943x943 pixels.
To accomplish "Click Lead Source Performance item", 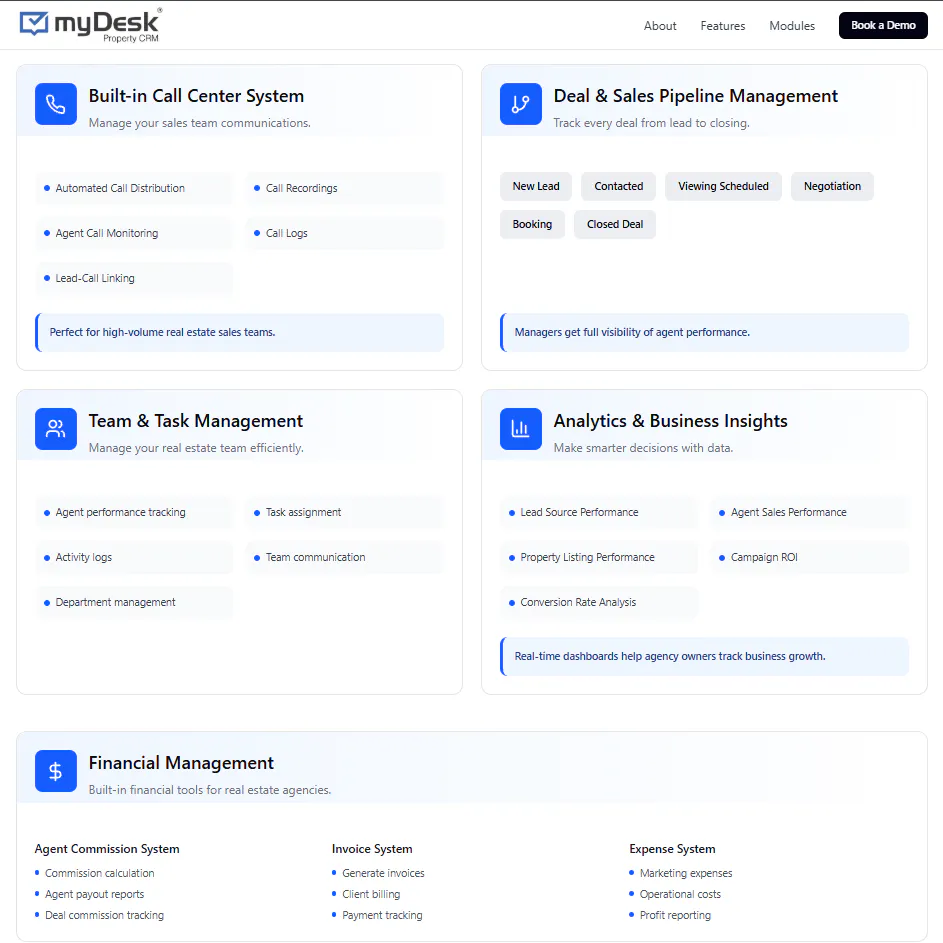I will tap(599, 512).
